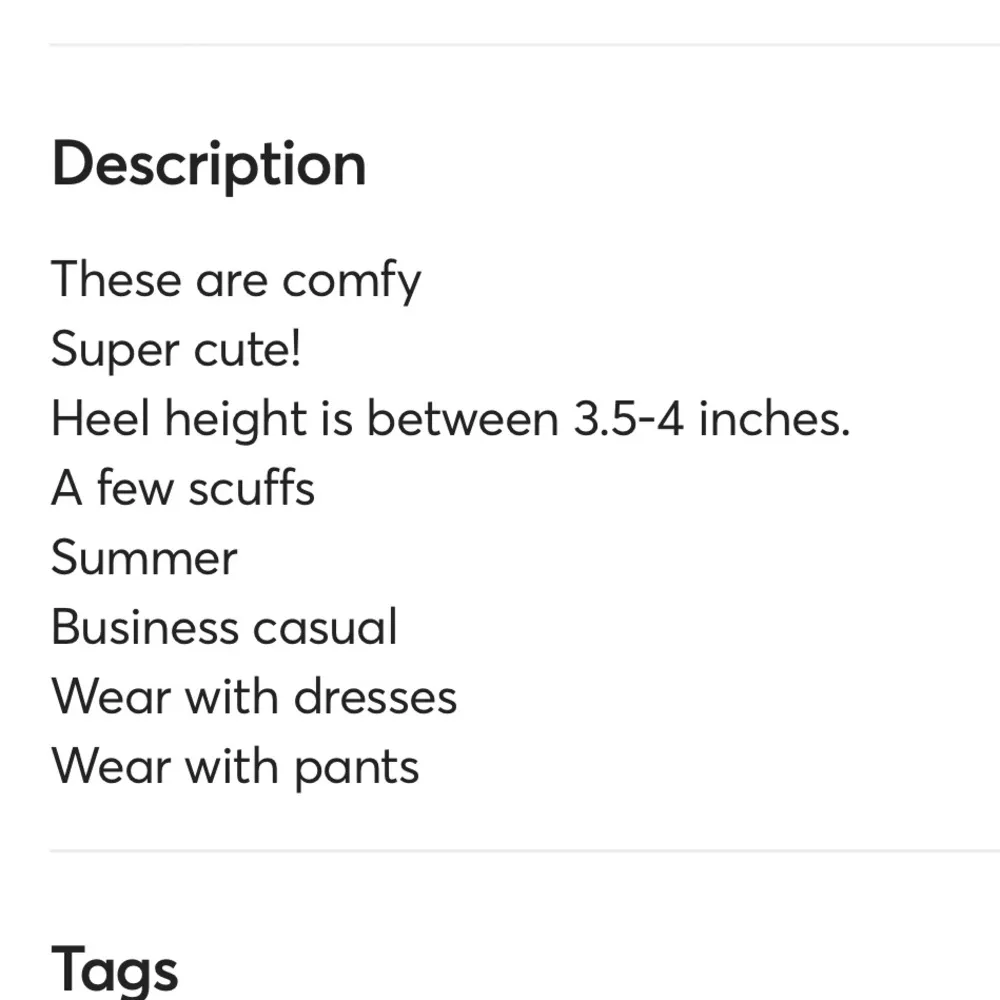Click the word "pants"
1000x1000 pixels.
click(356, 768)
